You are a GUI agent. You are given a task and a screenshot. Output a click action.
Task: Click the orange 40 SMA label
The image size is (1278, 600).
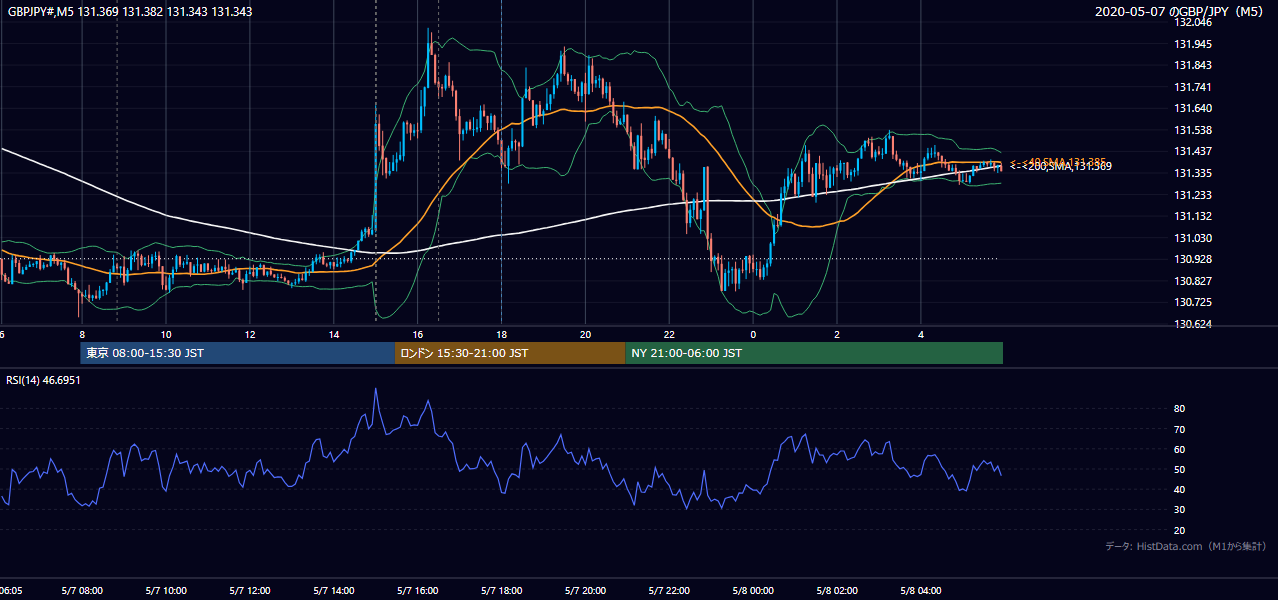coord(1058,160)
